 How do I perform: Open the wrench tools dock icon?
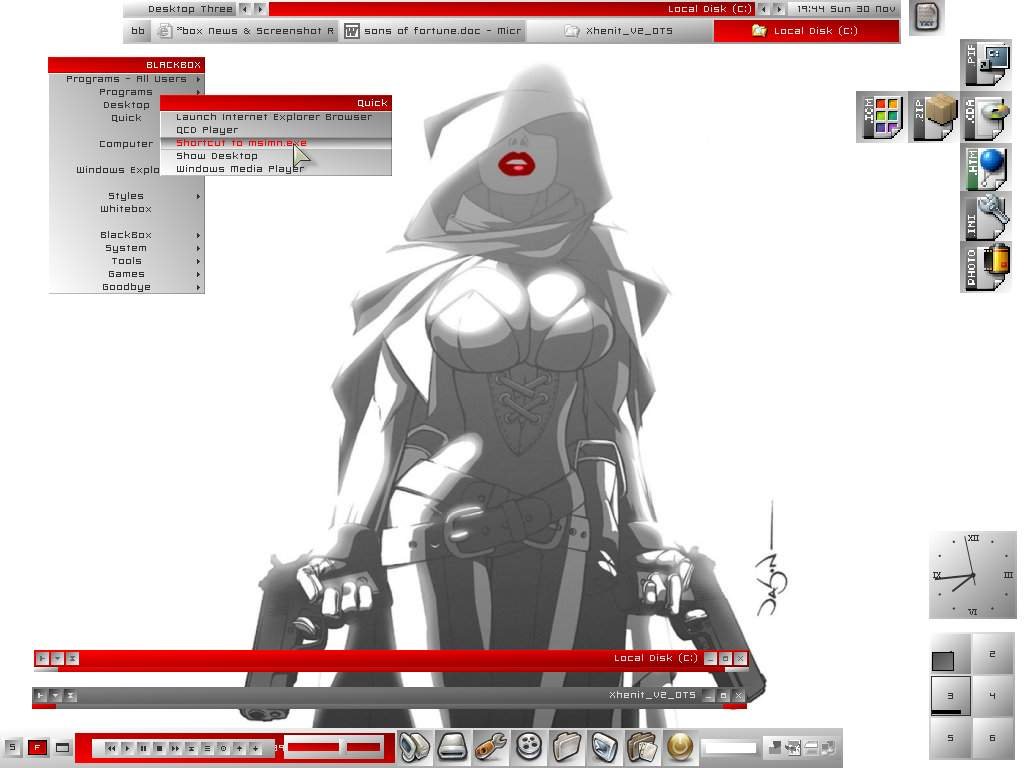490,746
